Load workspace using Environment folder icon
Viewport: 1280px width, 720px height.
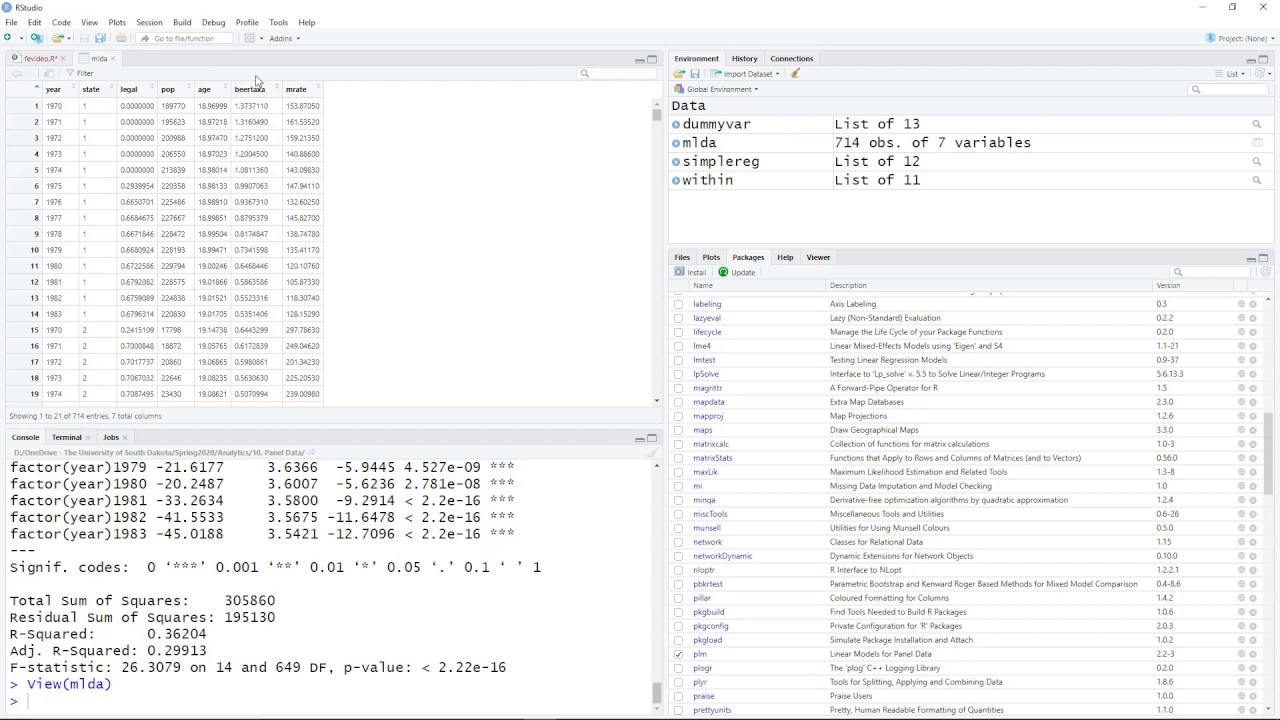click(679, 73)
